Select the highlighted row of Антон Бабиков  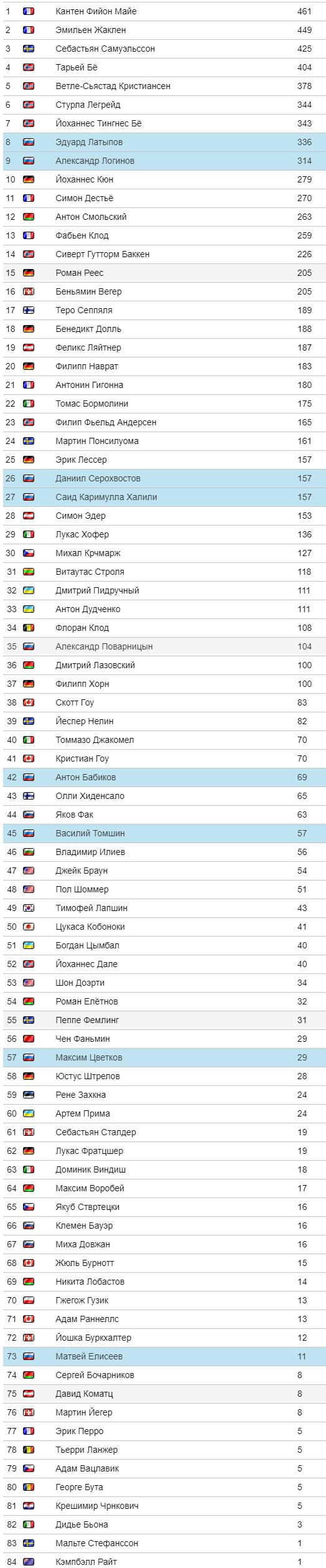[164, 777]
